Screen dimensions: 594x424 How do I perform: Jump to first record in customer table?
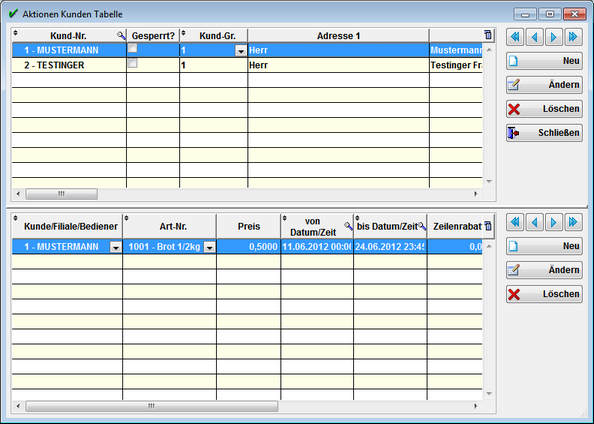[515, 37]
